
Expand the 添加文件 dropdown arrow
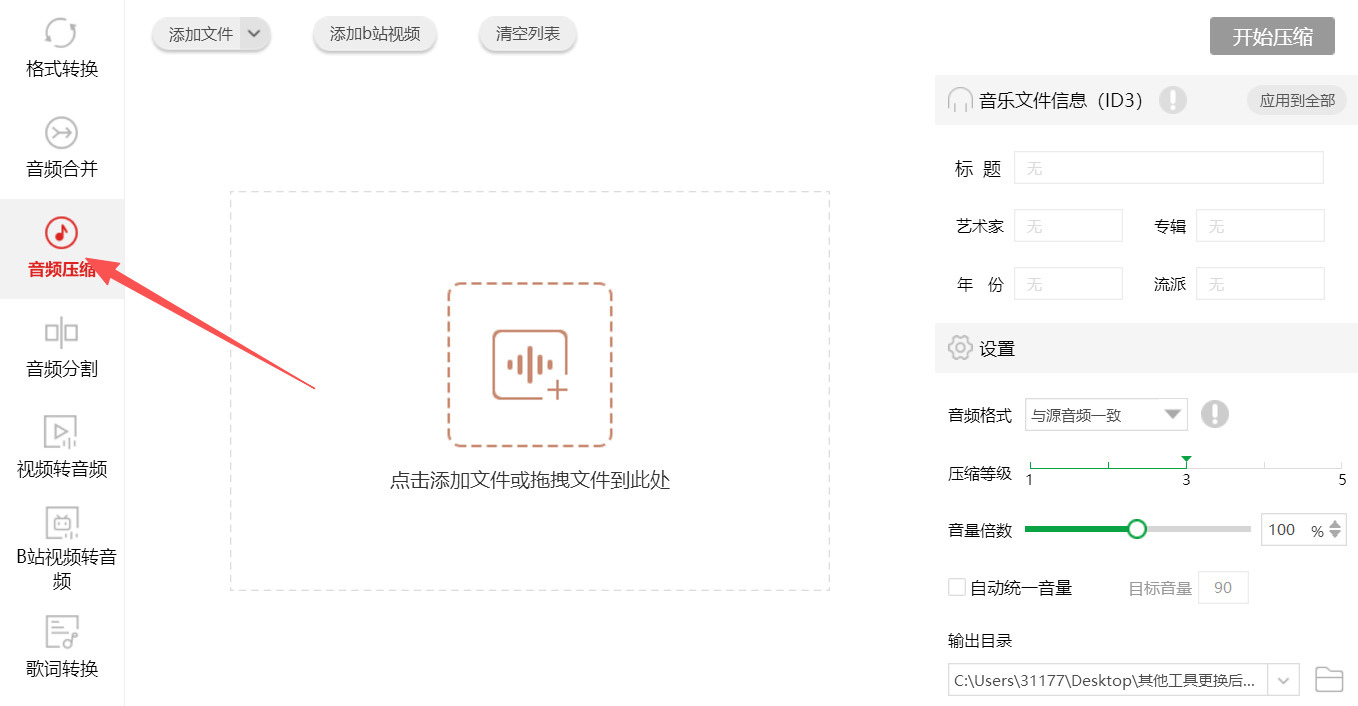(254, 34)
